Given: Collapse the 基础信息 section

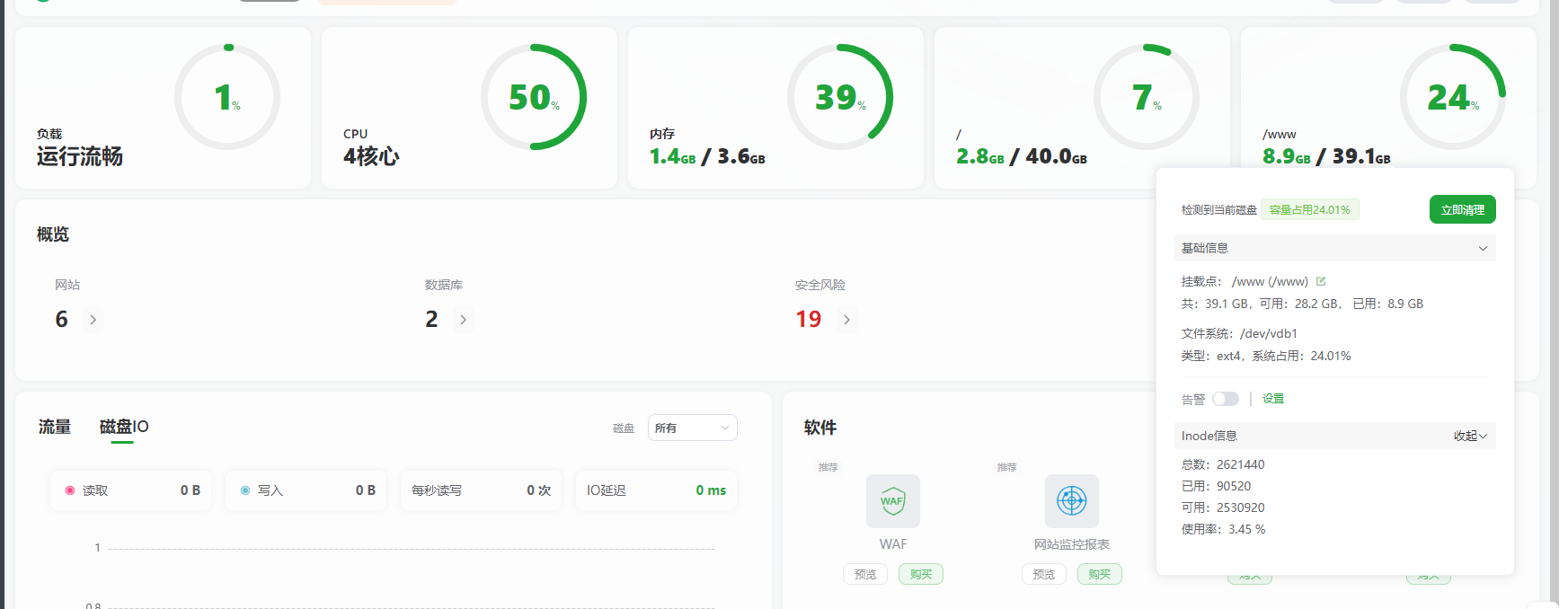Looking at the screenshot, I should pos(1482,249).
